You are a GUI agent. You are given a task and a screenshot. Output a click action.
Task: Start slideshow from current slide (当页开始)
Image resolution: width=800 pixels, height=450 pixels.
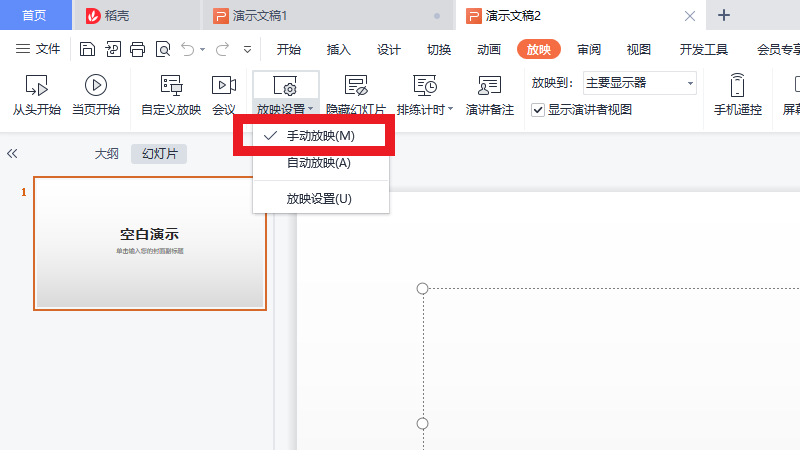point(96,86)
